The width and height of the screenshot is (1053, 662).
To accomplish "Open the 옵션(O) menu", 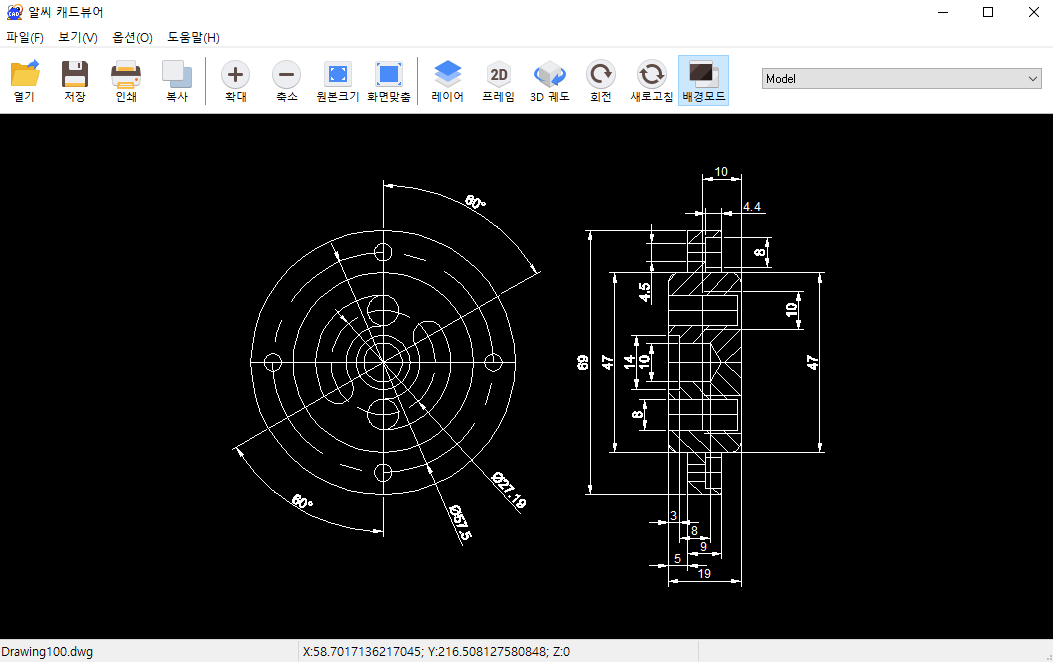I will pyautogui.click(x=132, y=36).
